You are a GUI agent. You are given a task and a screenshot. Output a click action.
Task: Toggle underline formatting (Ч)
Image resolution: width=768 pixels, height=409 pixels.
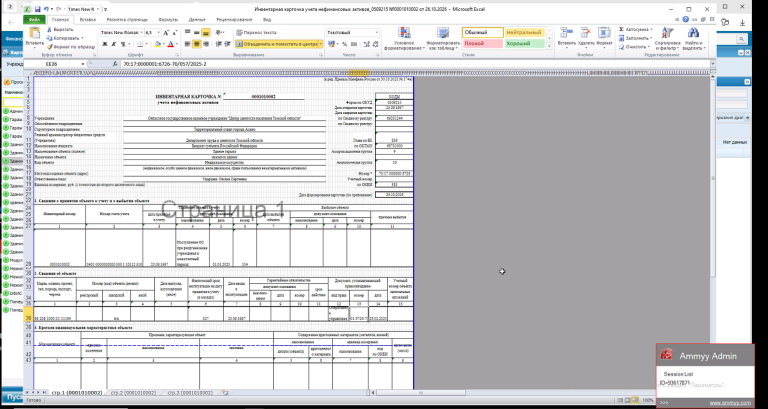122,44
